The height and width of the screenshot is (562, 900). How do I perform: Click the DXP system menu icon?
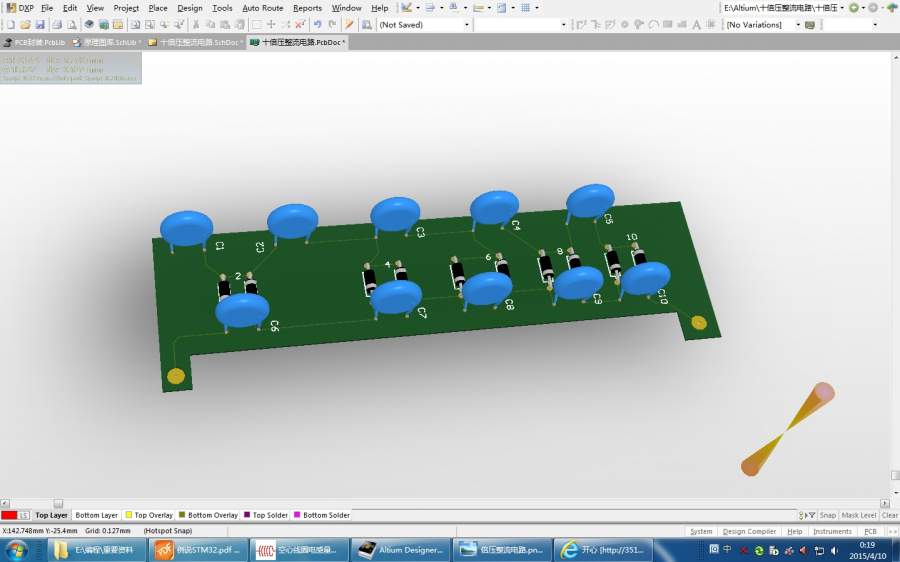[9, 7]
